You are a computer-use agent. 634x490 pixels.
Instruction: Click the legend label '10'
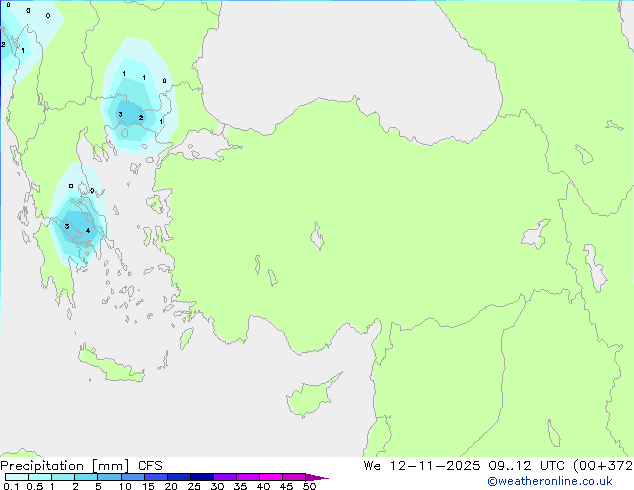coord(125,486)
